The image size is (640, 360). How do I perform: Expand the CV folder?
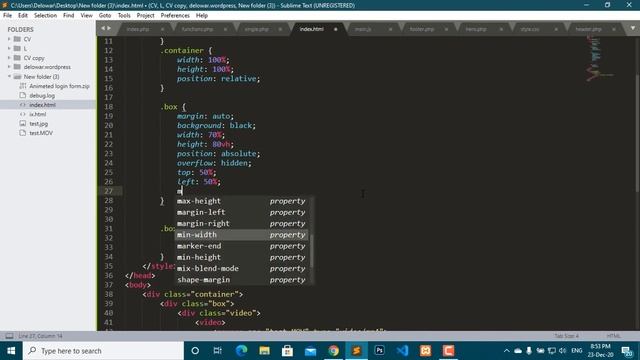click(x=9, y=39)
